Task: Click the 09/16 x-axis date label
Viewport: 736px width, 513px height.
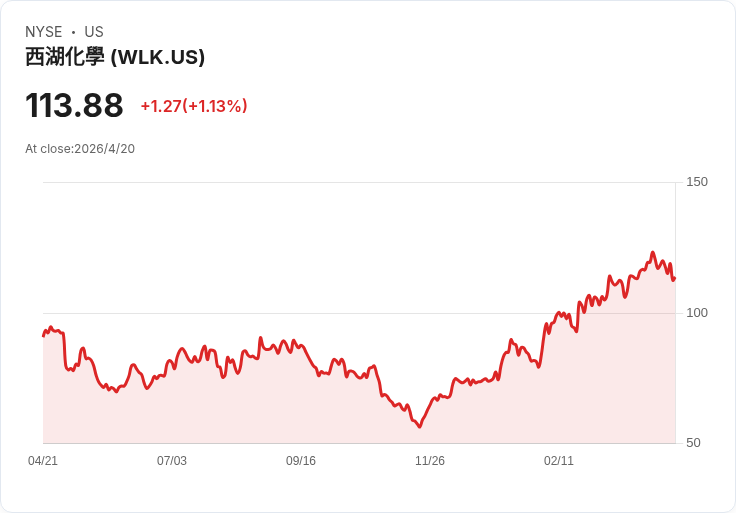Action: tap(301, 460)
